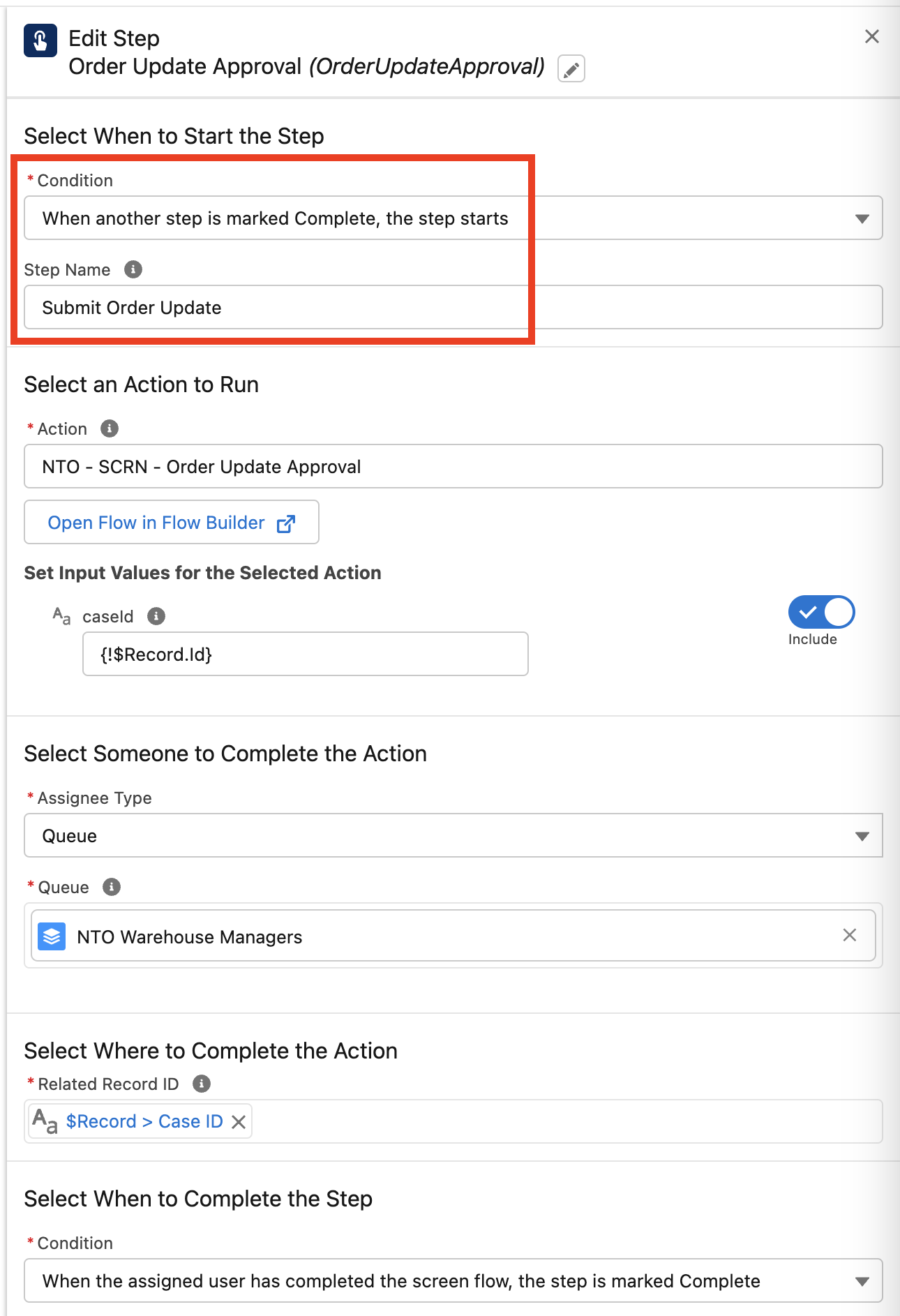The image size is (900, 1316).
Task: Open the start Condition dropdown
Action: tap(453, 218)
